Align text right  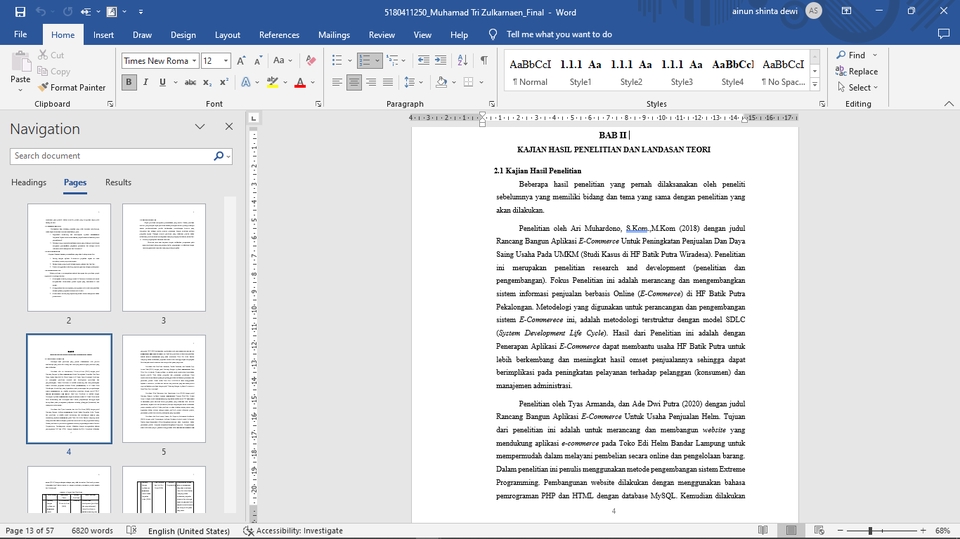(x=371, y=82)
